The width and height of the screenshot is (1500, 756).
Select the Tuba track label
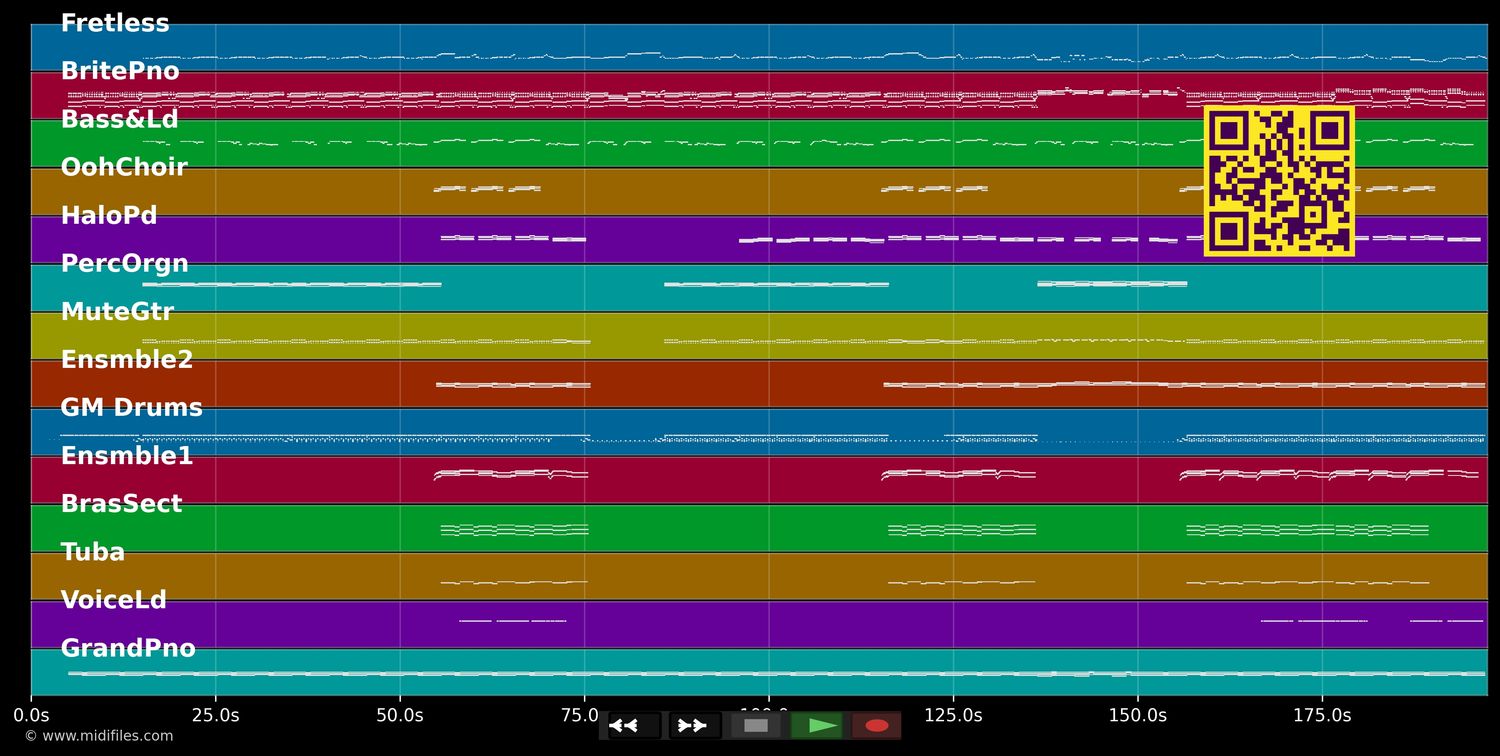click(x=93, y=552)
